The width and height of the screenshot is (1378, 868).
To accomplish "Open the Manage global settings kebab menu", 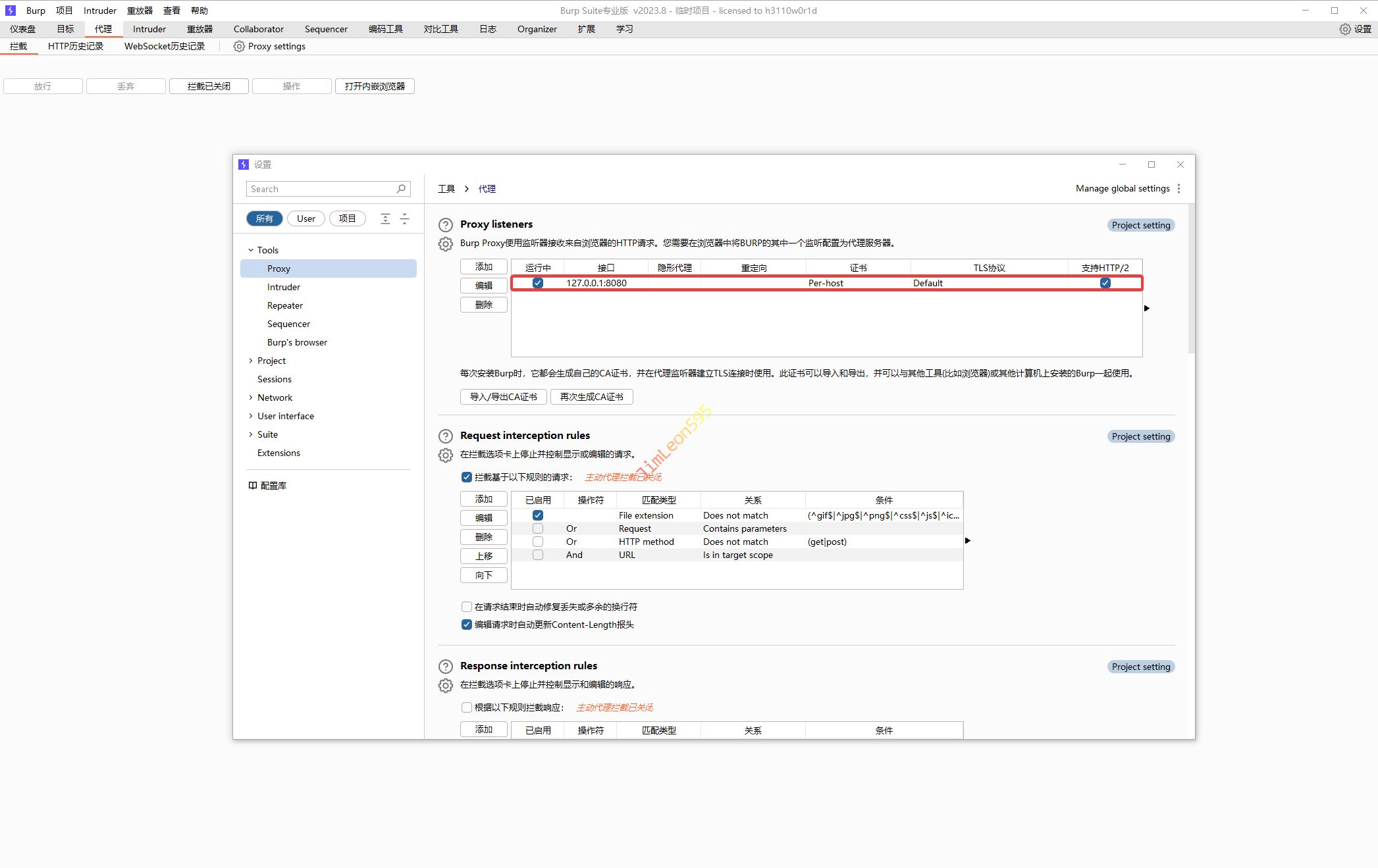I will (x=1179, y=189).
